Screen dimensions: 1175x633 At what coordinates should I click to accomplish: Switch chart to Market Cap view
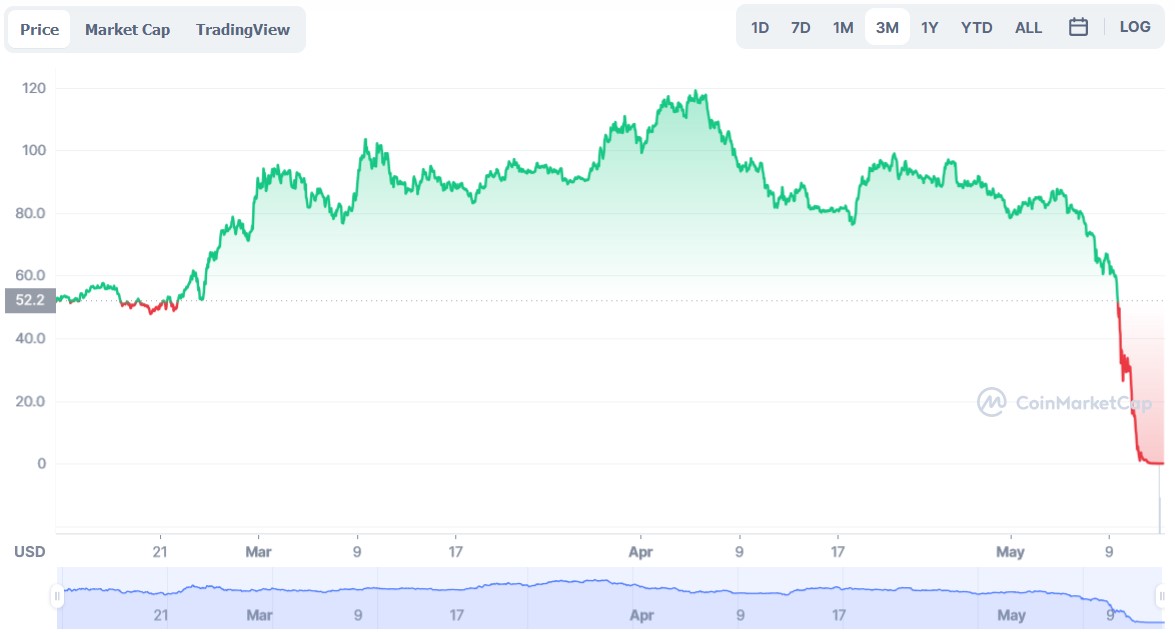pyautogui.click(x=128, y=29)
